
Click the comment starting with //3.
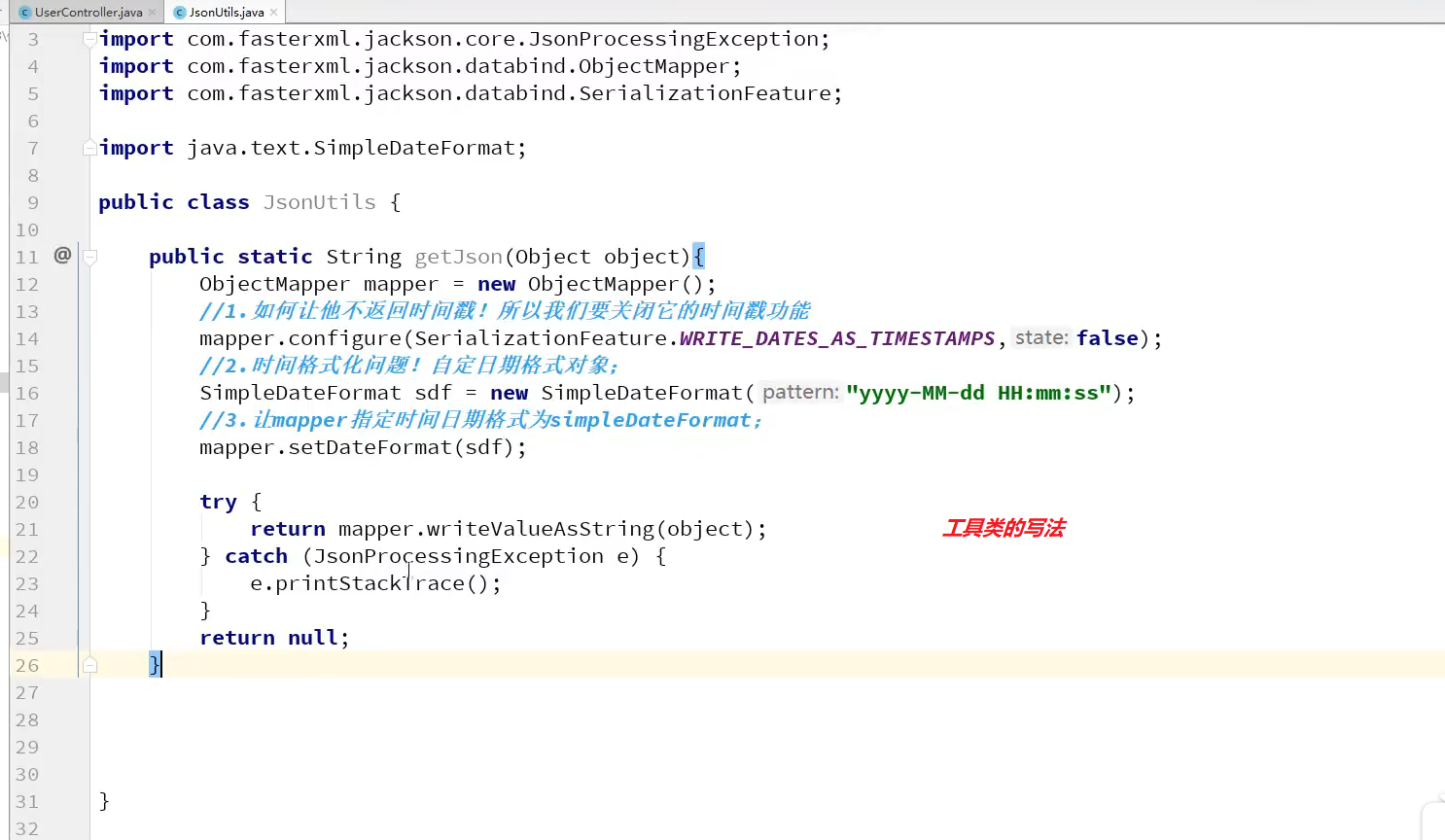480,420
